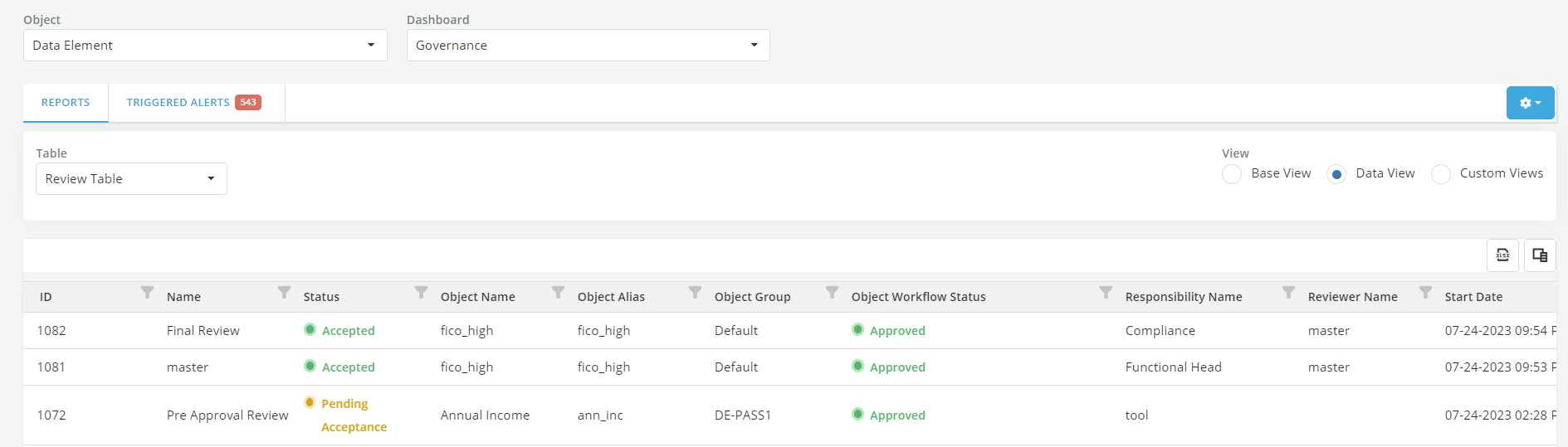Filter by Object Name column
This screenshot has height=447, width=1568.
tap(558, 293)
